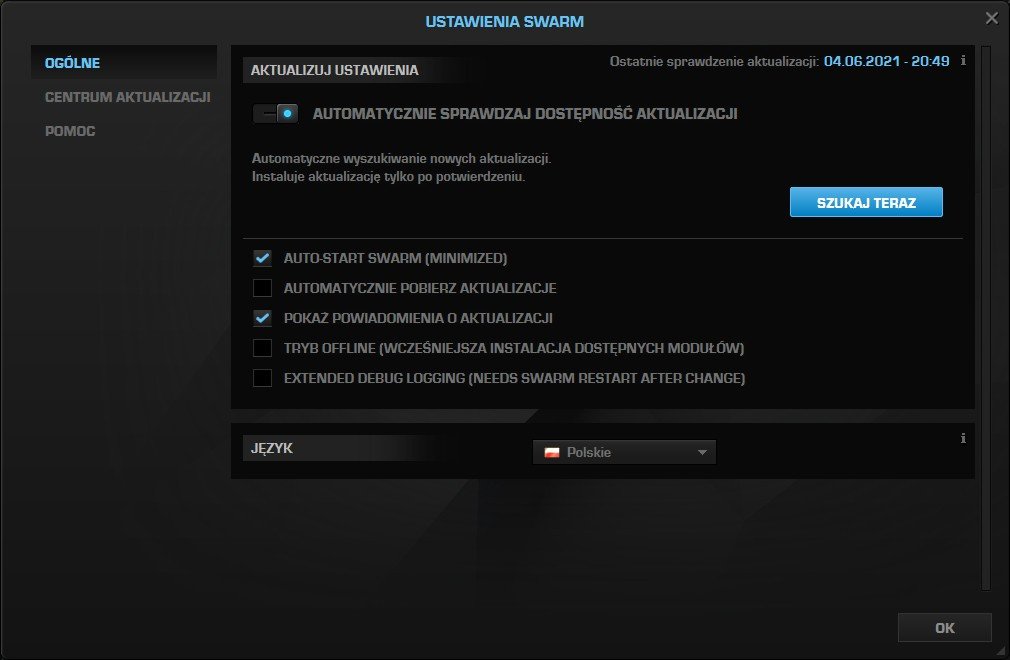The width and height of the screenshot is (1010, 660).
Task: Close the Ustawienia Swarm window
Action: point(991,18)
